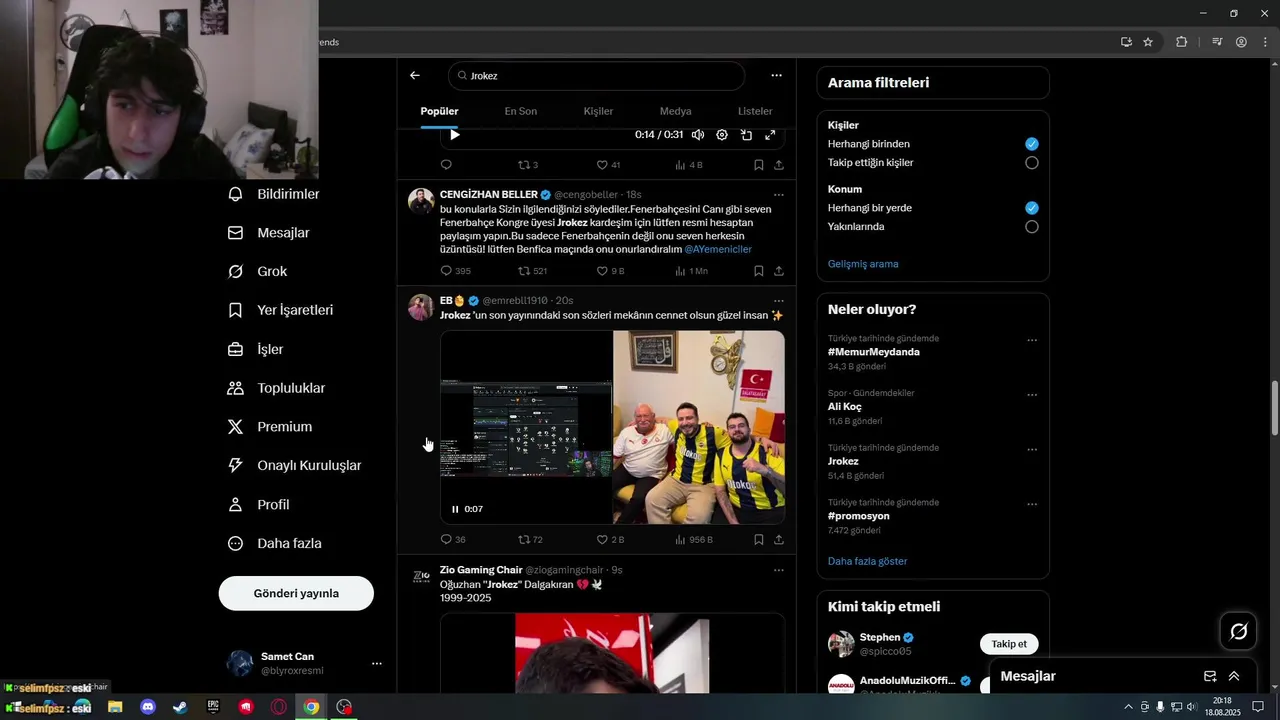Click the Jrokez search field
The width and height of the screenshot is (1280, 720).
tap(596, 76)
